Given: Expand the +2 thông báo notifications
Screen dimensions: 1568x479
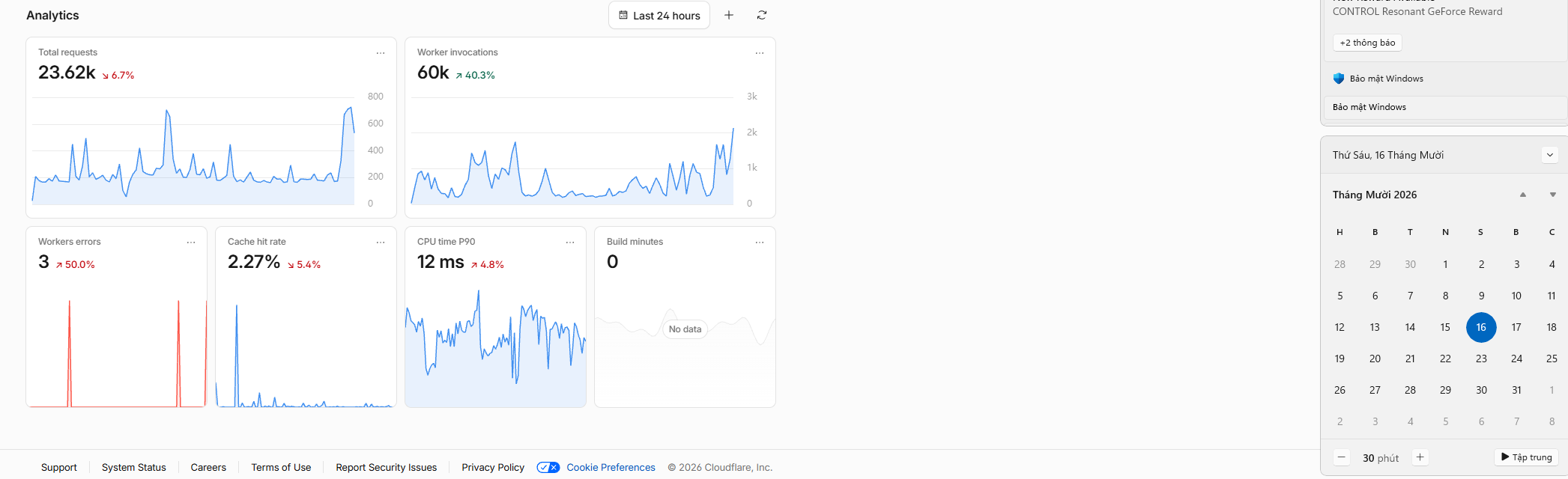Looking at the screenshot, I should tap(1367, 43).
